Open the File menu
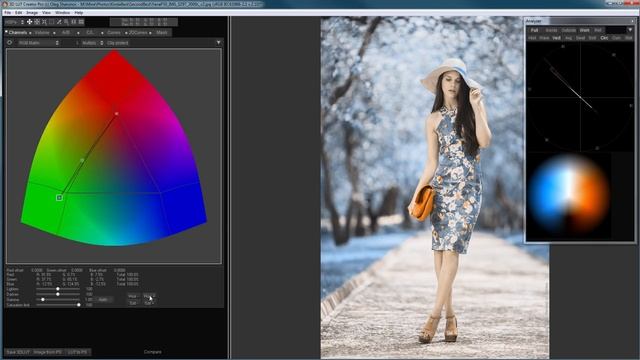 tap(8, 13)
